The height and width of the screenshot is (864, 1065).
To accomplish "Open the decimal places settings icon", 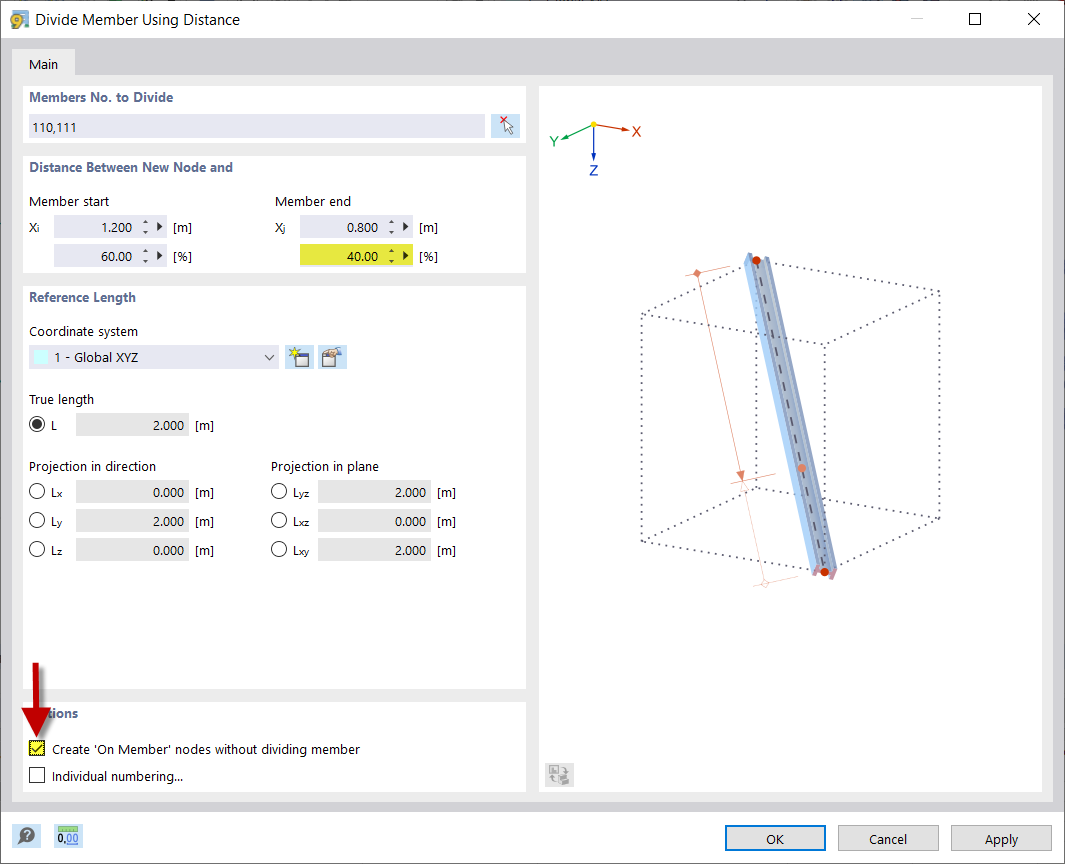I will pos(67,836).
